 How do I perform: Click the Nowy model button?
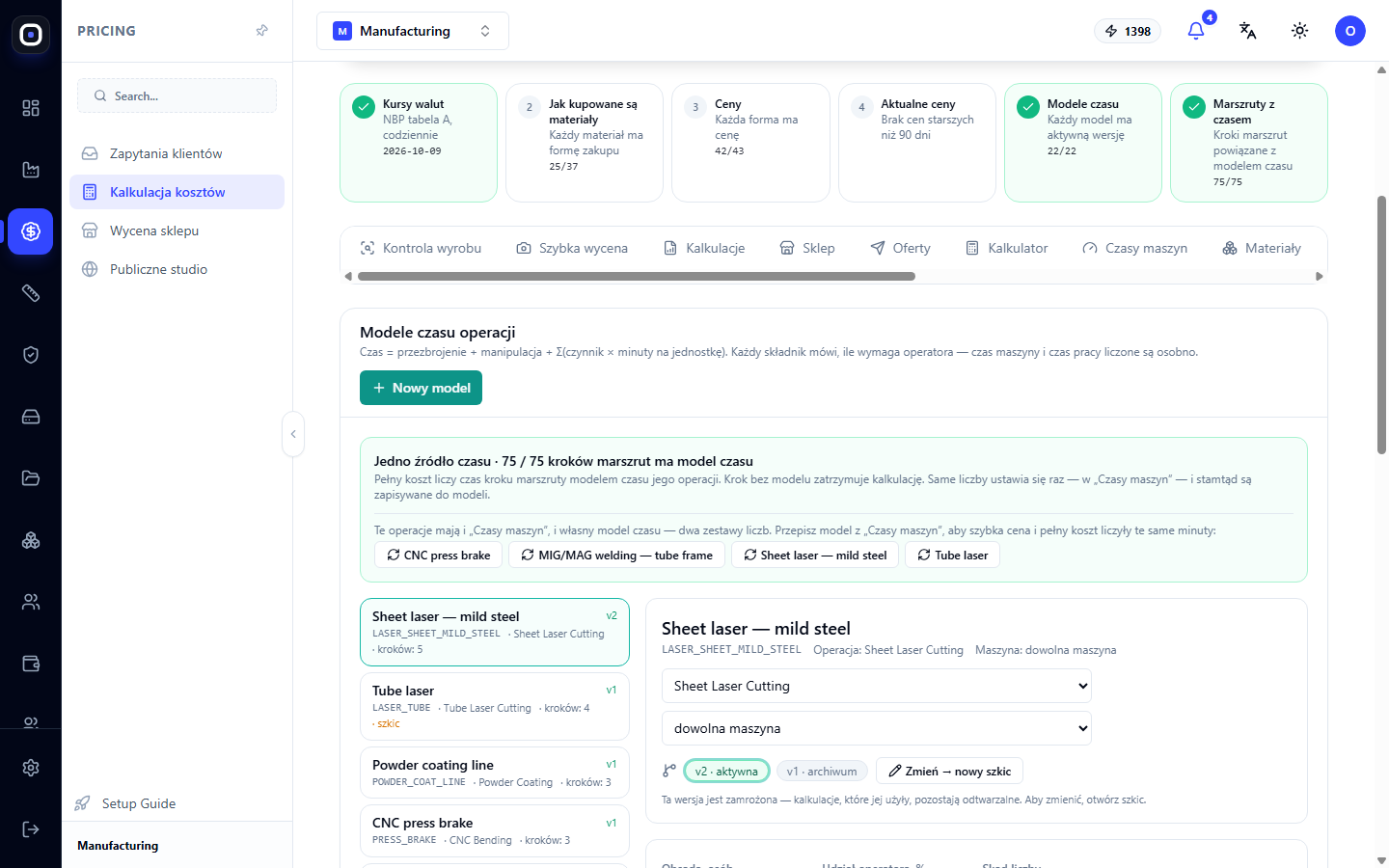coord(421,388)
